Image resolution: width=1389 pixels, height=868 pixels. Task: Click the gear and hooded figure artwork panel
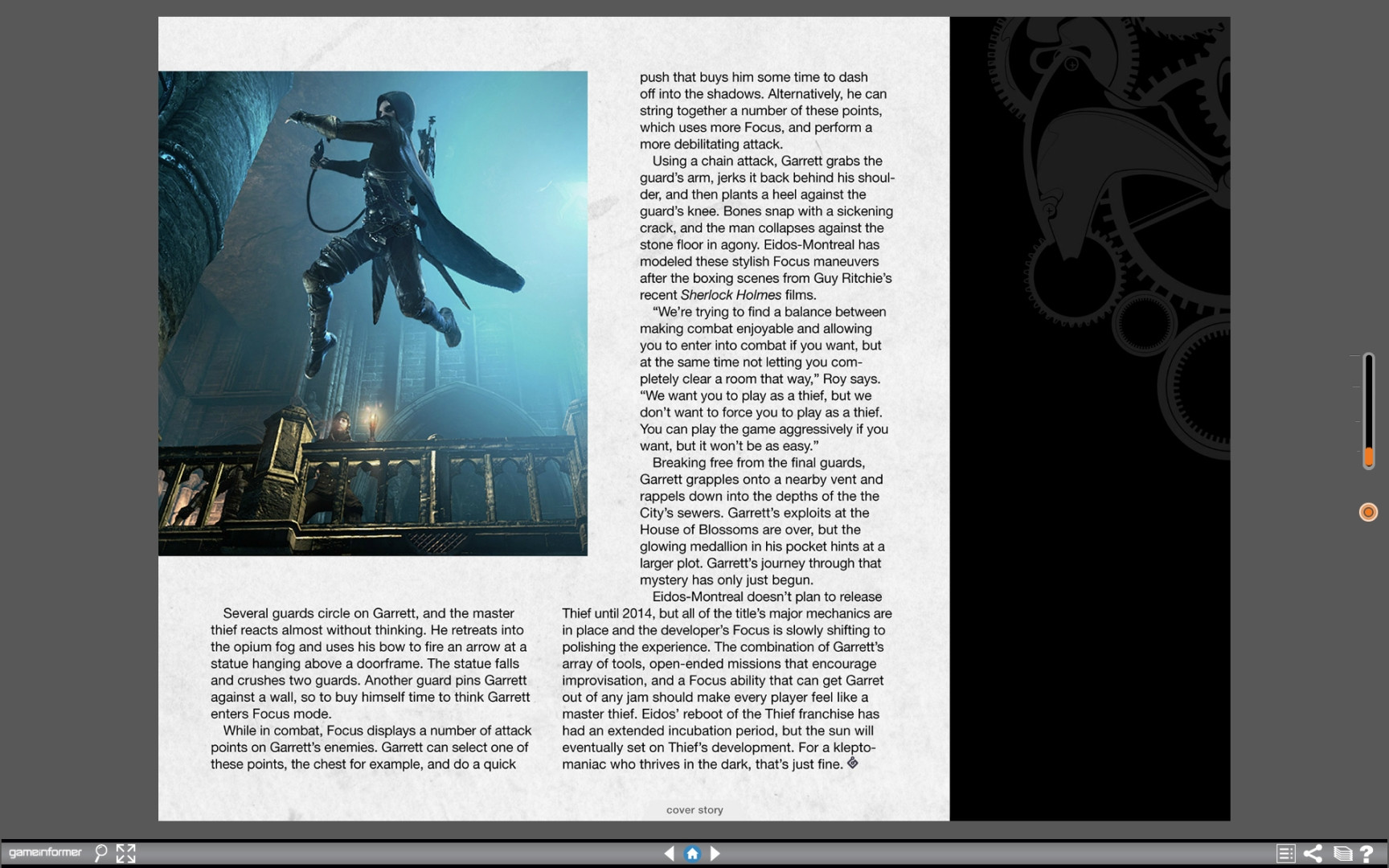pos(1090,419)
